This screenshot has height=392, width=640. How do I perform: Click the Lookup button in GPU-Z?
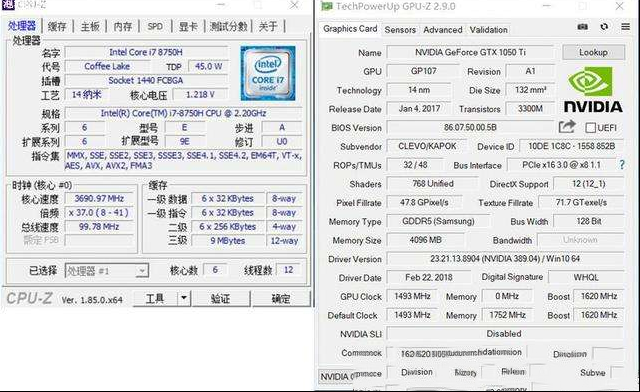[x=593, y=52]
